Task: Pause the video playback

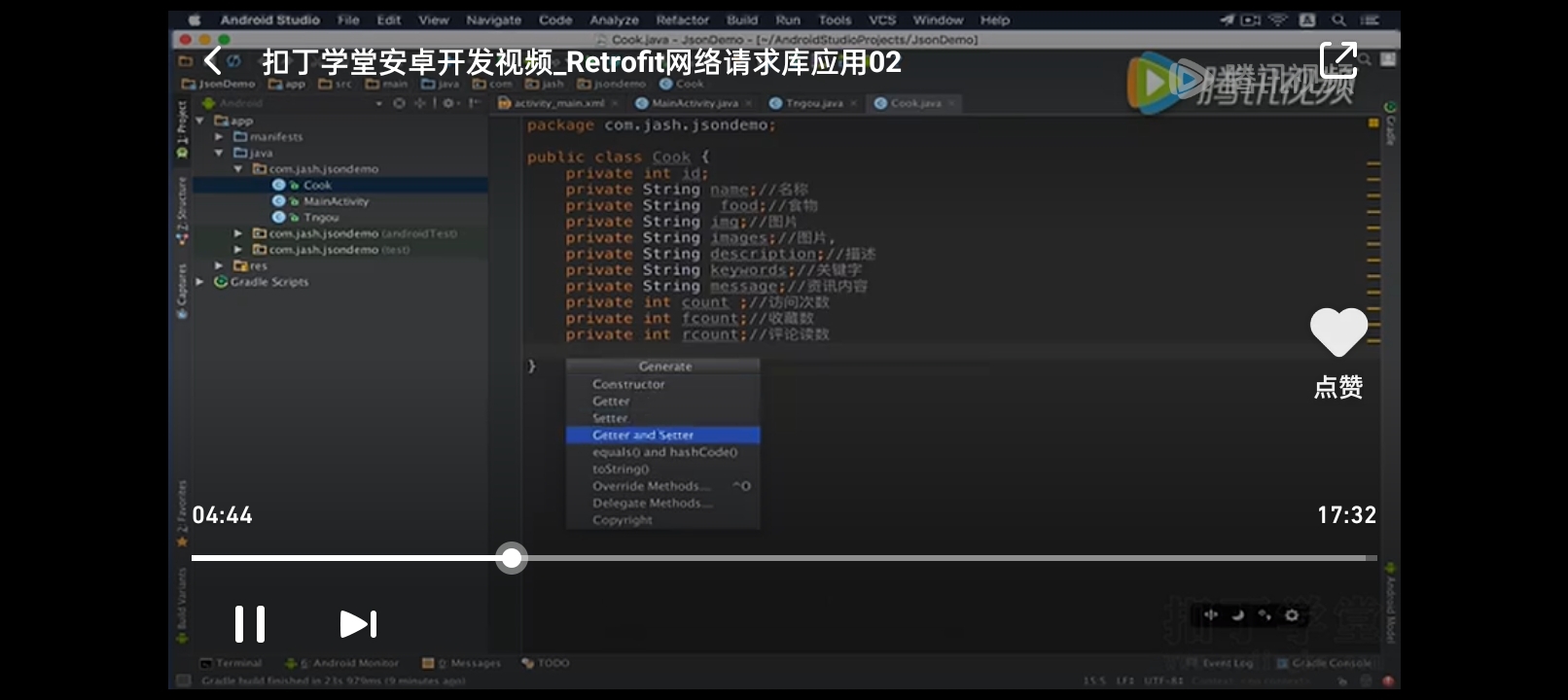Action: coord(250,624)
